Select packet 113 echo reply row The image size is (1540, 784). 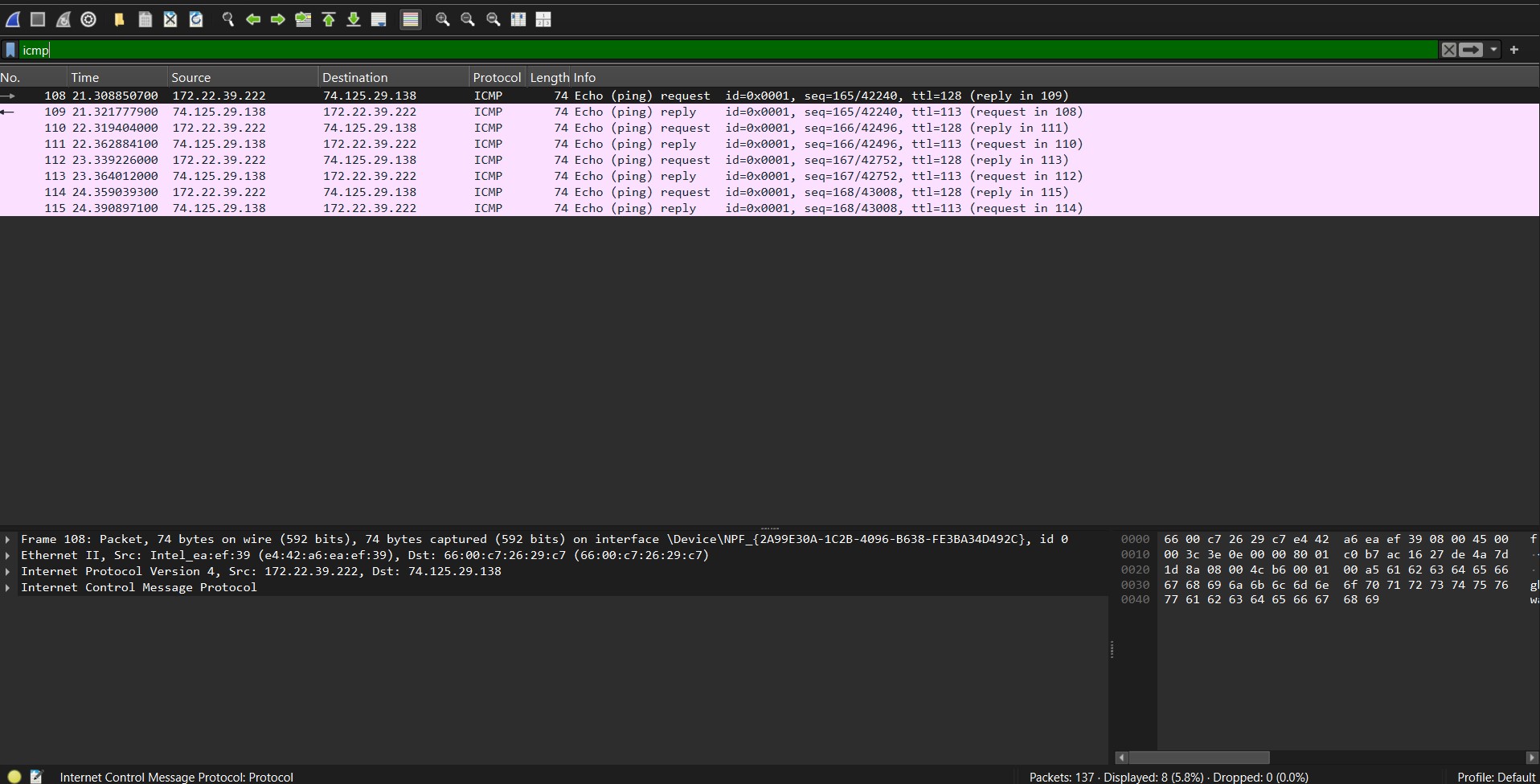click(770, 176)
